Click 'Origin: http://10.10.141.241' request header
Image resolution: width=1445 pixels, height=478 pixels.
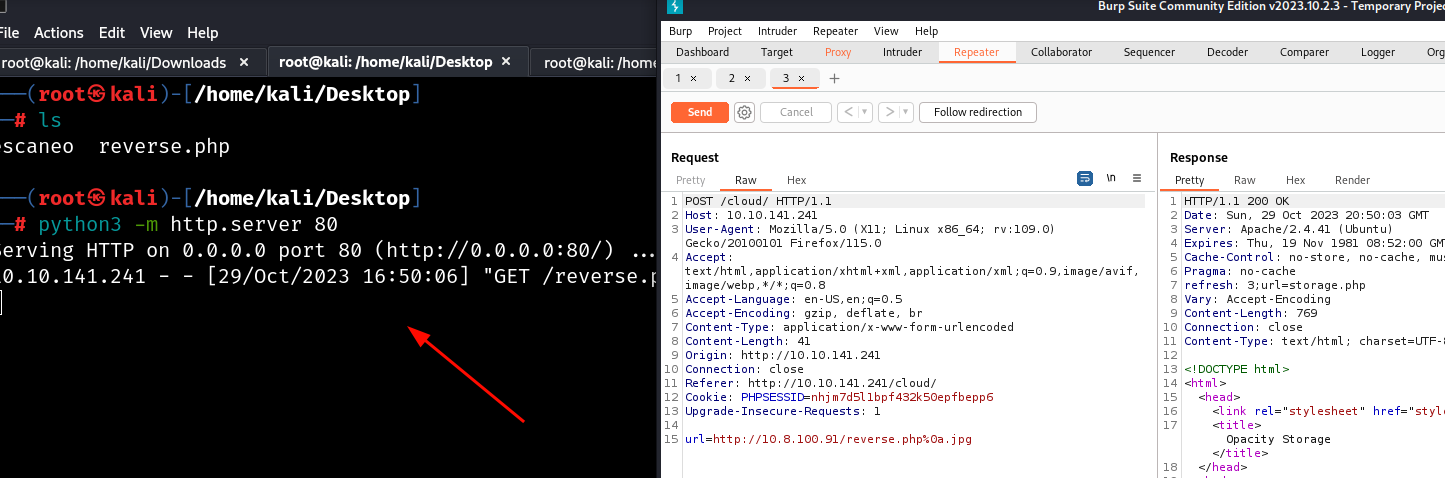[x=782, y=355]
